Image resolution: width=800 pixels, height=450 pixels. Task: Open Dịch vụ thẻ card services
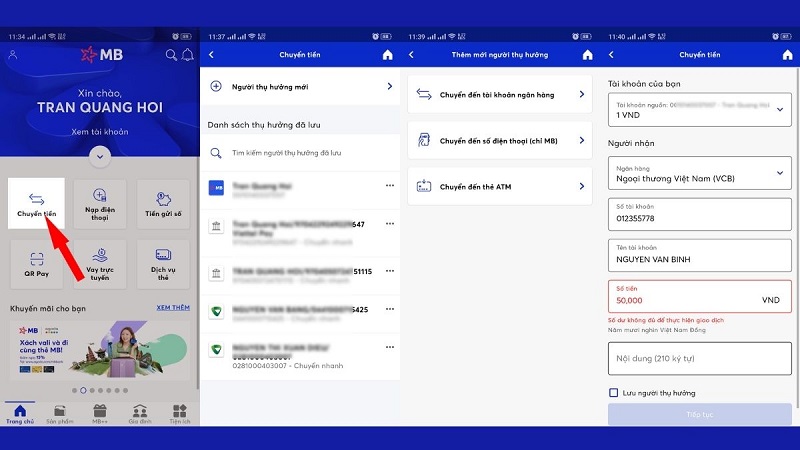pyautogui.click(x=163, y=263)
